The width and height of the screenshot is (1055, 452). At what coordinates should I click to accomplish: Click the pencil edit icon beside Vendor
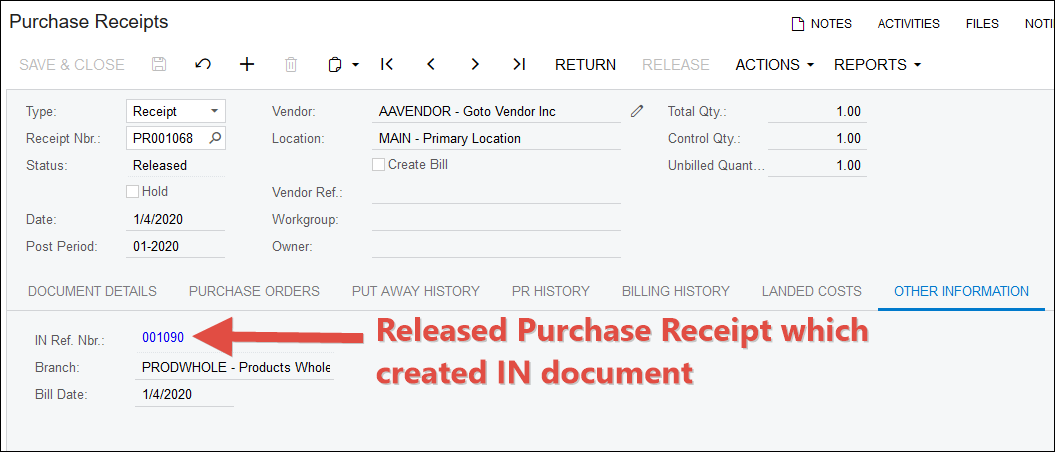coord(637,111)
